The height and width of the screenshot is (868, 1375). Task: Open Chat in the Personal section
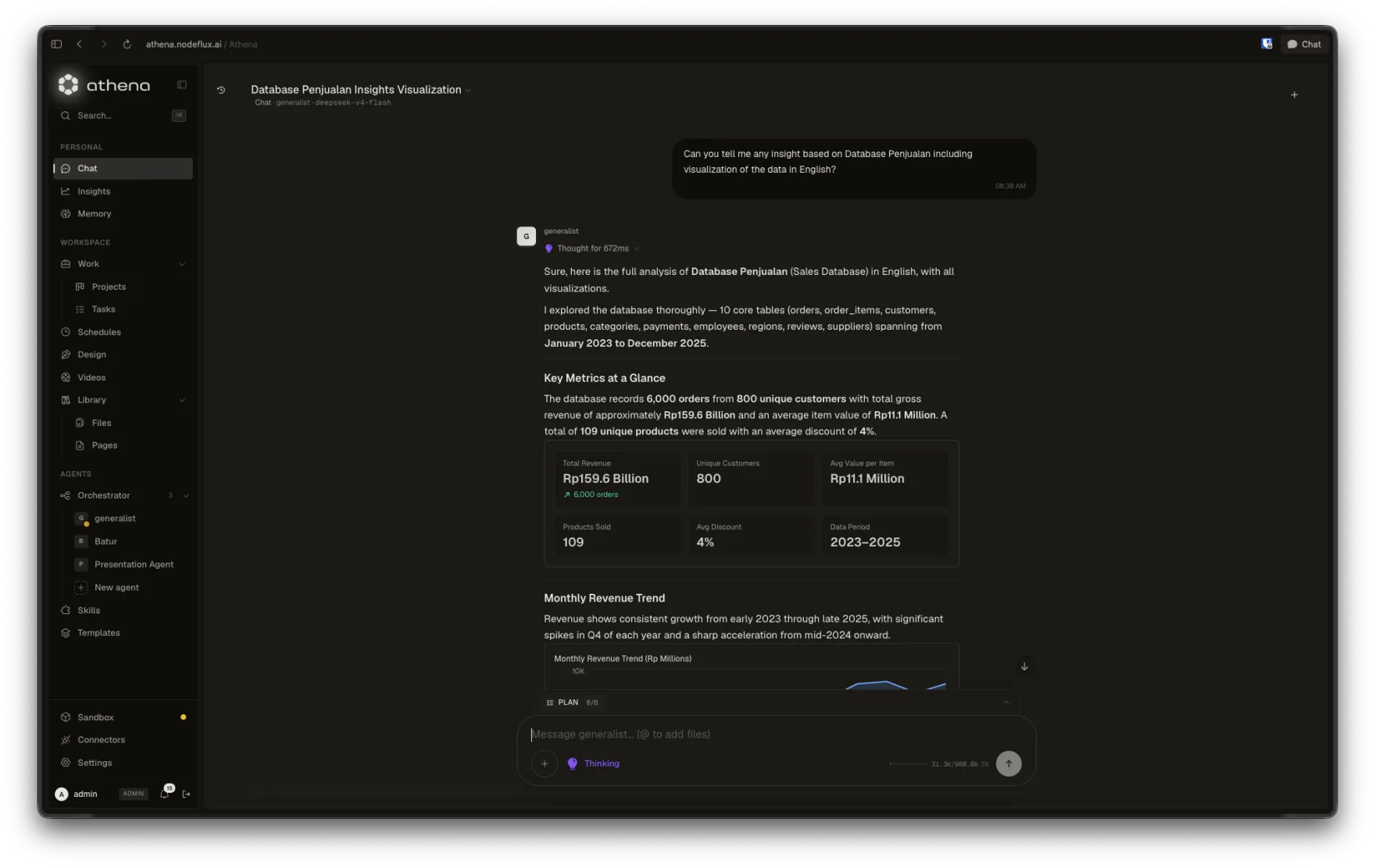[x=123, y=169]
